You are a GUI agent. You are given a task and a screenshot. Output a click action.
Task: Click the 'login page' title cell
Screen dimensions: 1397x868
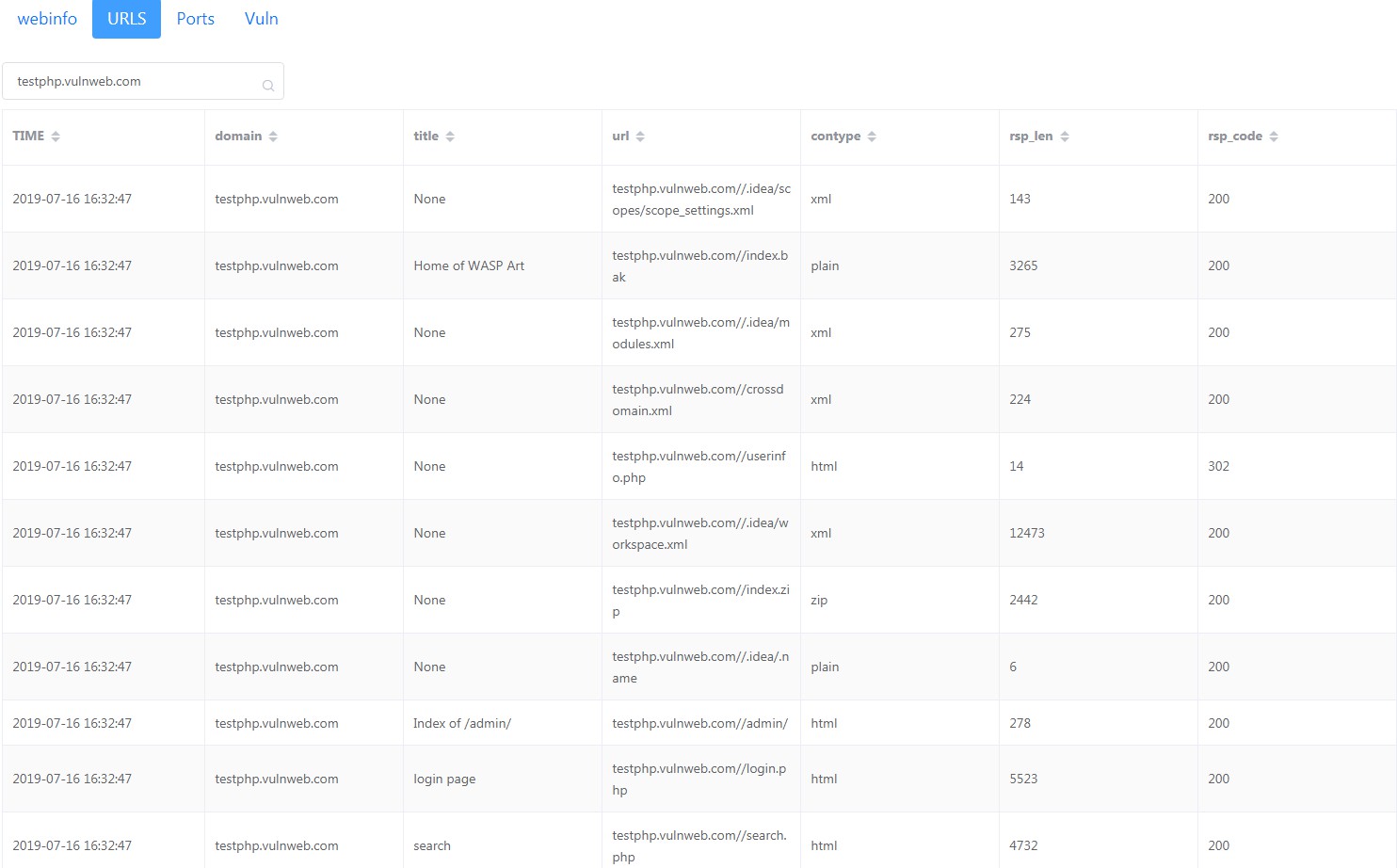tap(503, 779)
